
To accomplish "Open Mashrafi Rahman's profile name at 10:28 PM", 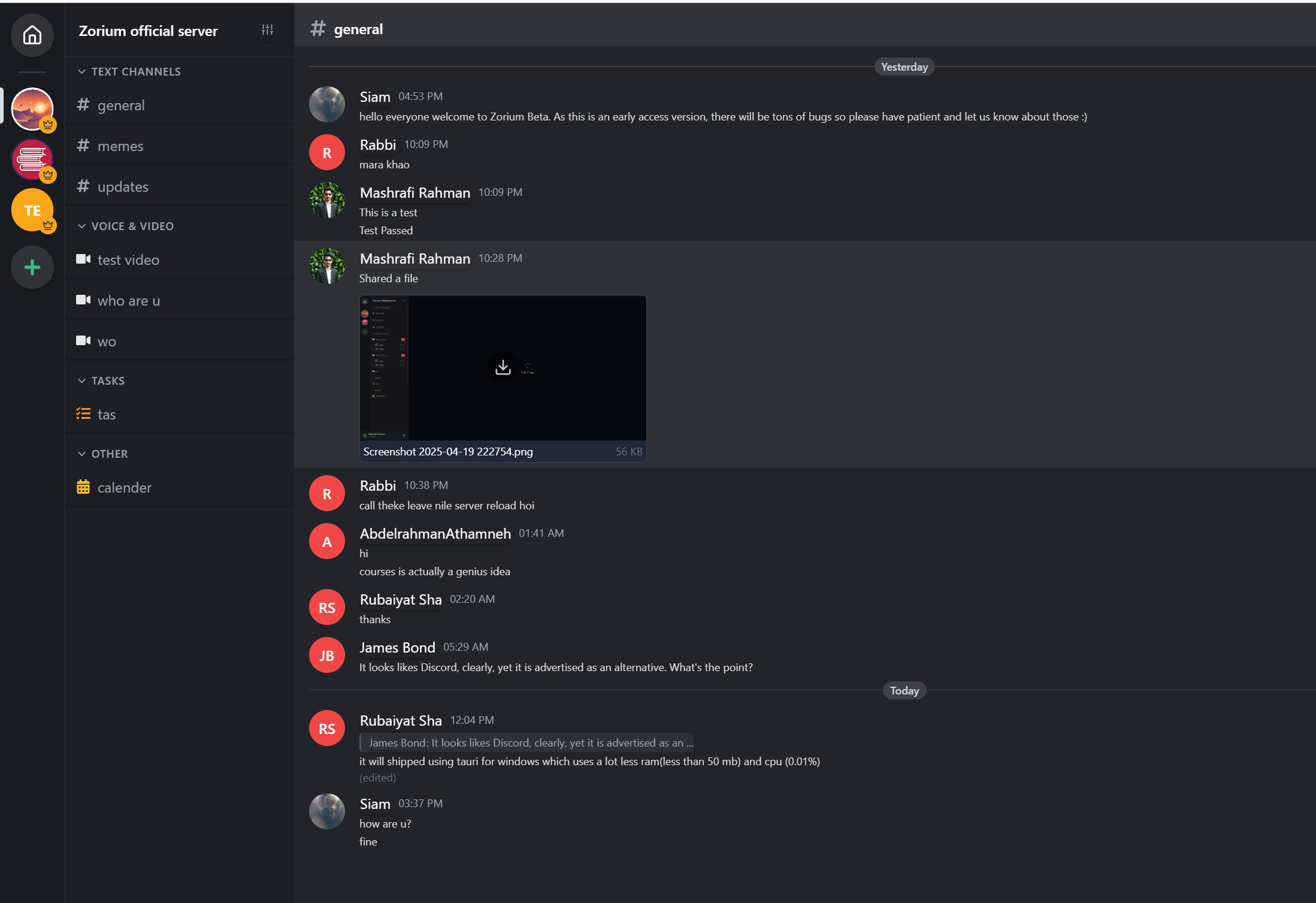I will (x=415, y=259).
